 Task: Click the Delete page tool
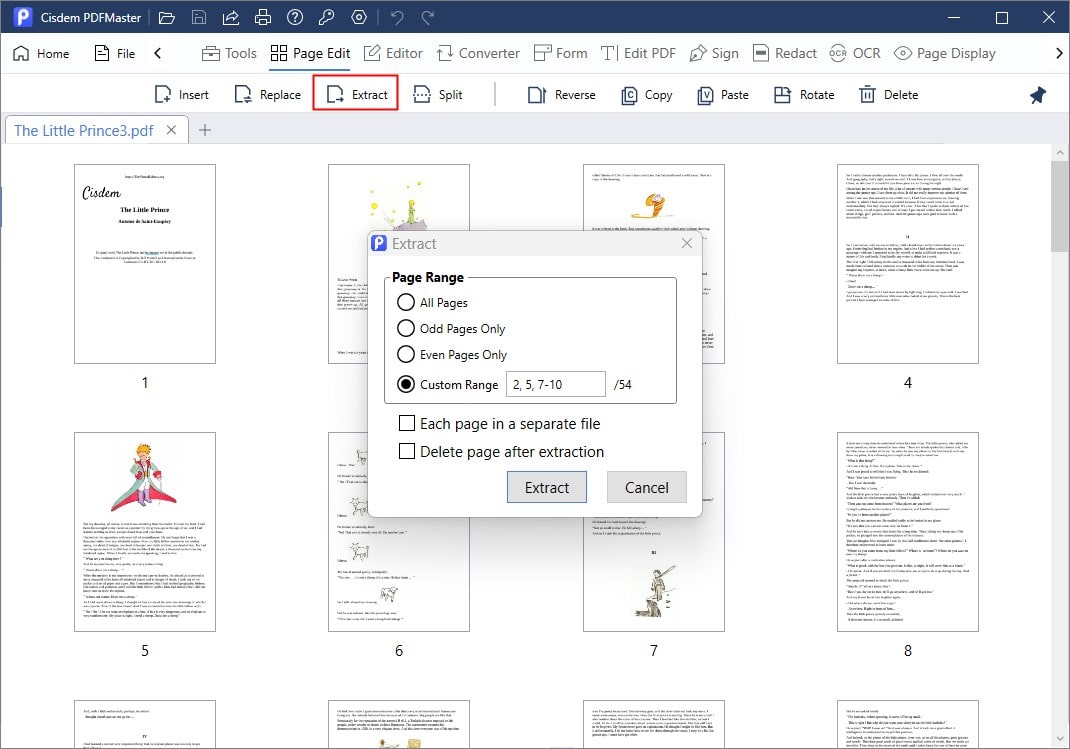tap(888, 95)
